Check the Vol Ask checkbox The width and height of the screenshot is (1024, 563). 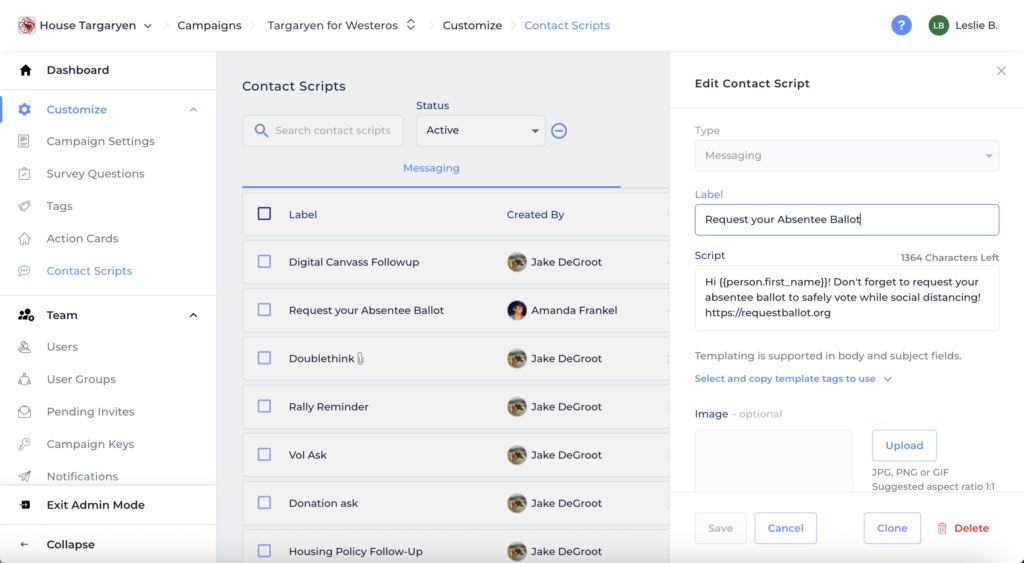click(264, 454)
